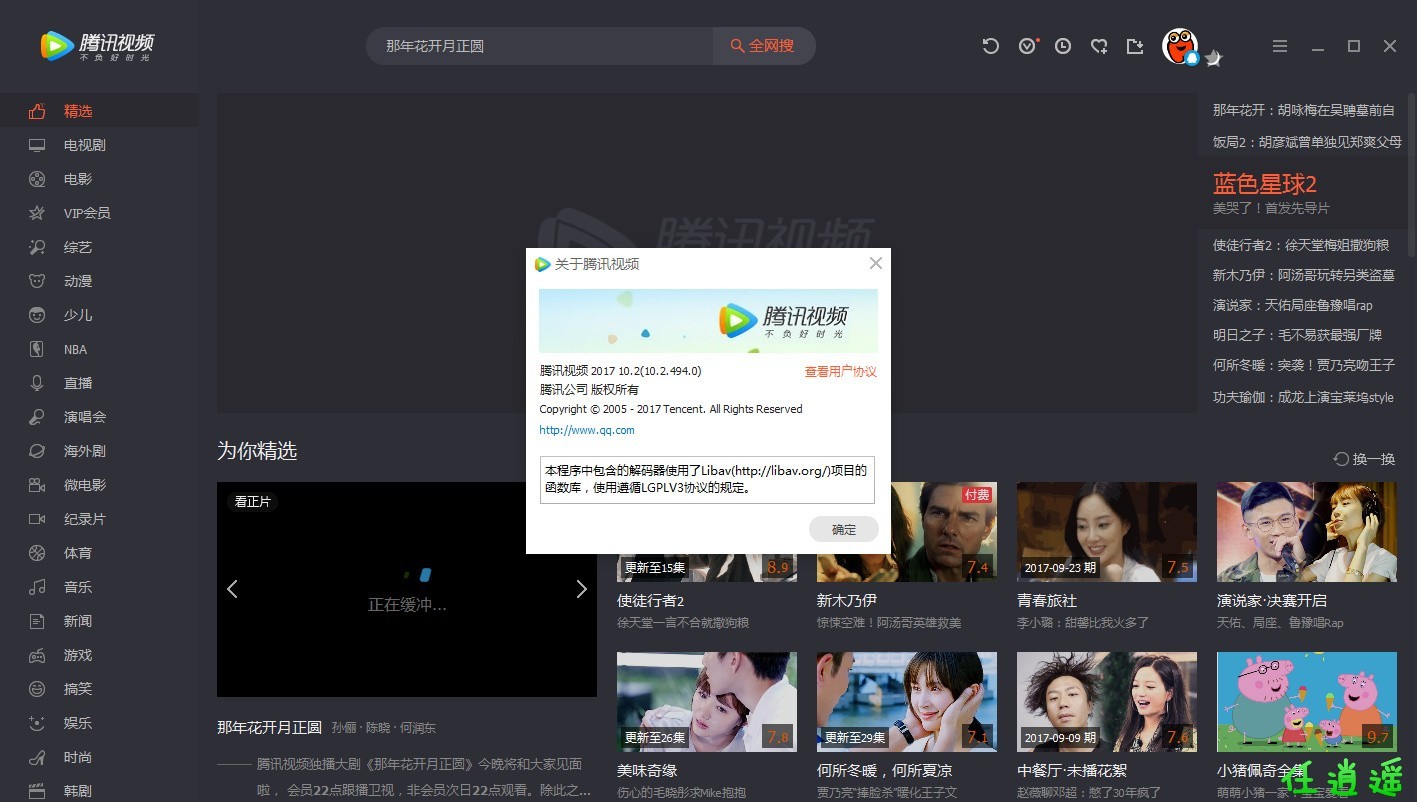This screenshot has height=802, width=1417.
Task: Click 换一换 to refresh recommendations
Action: pos(1365,458)
